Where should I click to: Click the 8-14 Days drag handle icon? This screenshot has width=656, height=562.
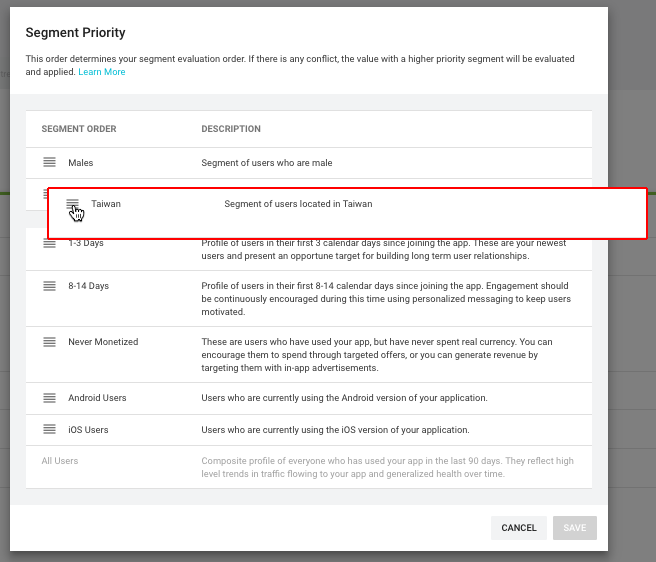tap(49, 286)
